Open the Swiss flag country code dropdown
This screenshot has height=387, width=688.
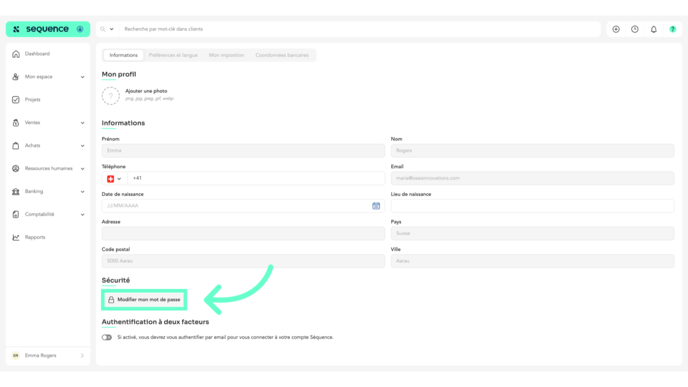click(x=115, y=179)
